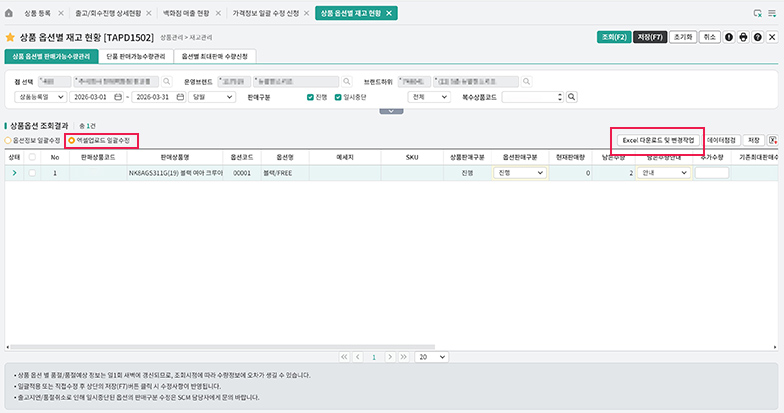The width and height of the screenshot is (784, 413).
Task: Open the calendar for end date 2026-03-31
Action: (x=180, y=97)
